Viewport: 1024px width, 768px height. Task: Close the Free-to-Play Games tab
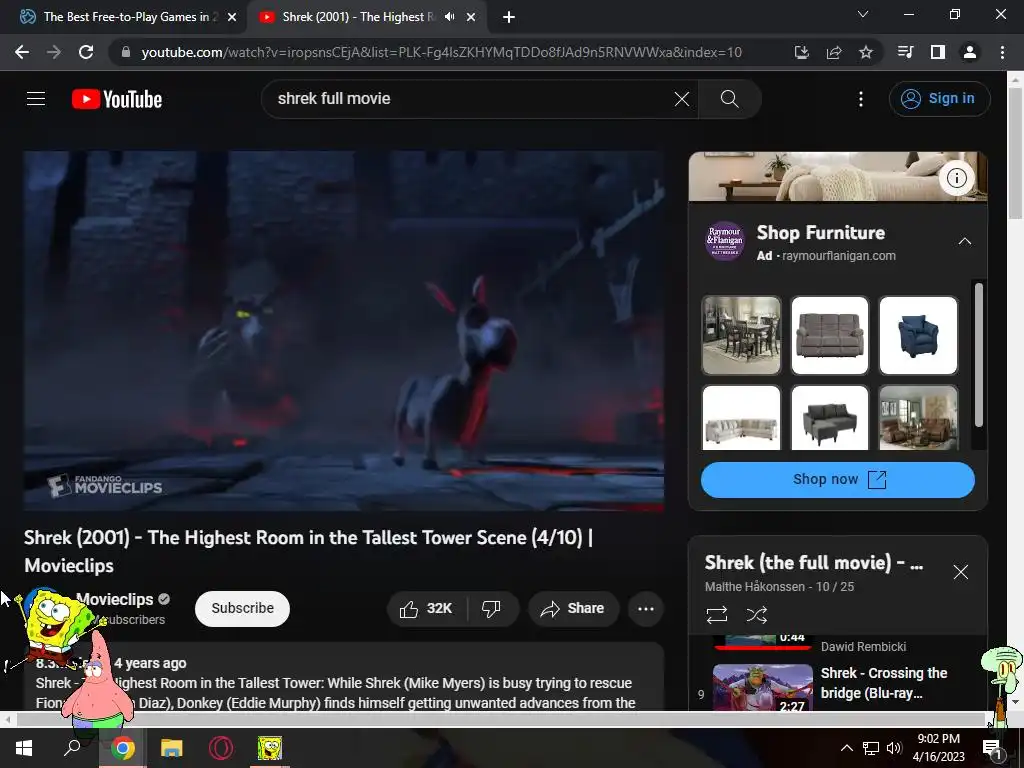coord(232,18)
